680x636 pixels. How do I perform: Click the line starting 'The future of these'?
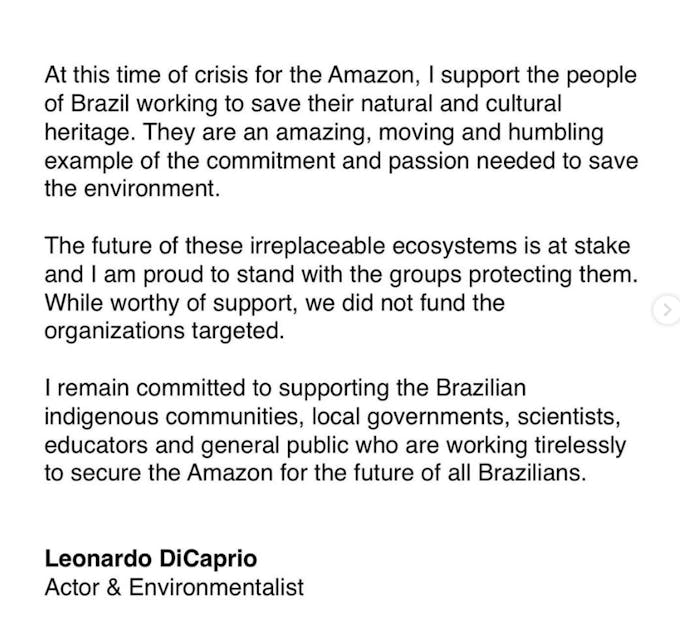(337, 246)
